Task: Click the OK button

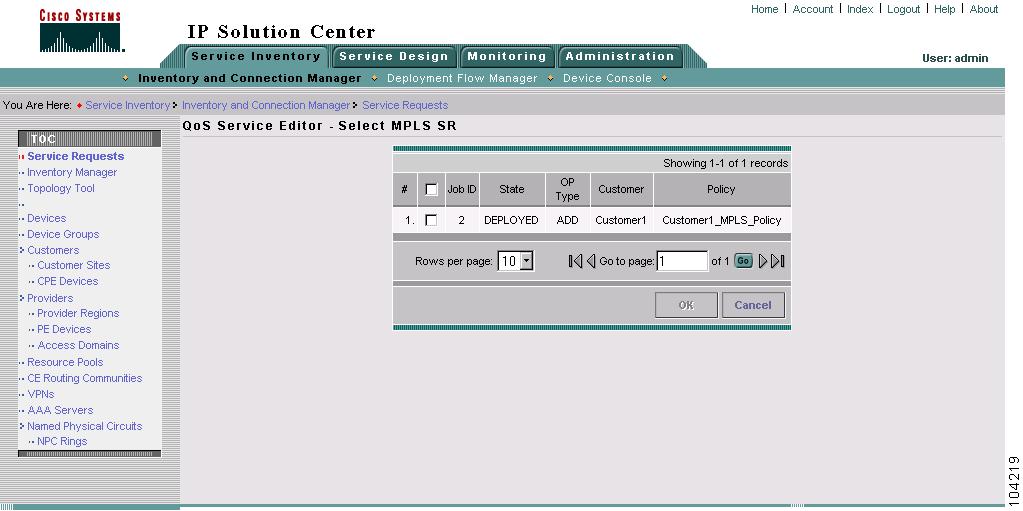Action: (686, 305)
